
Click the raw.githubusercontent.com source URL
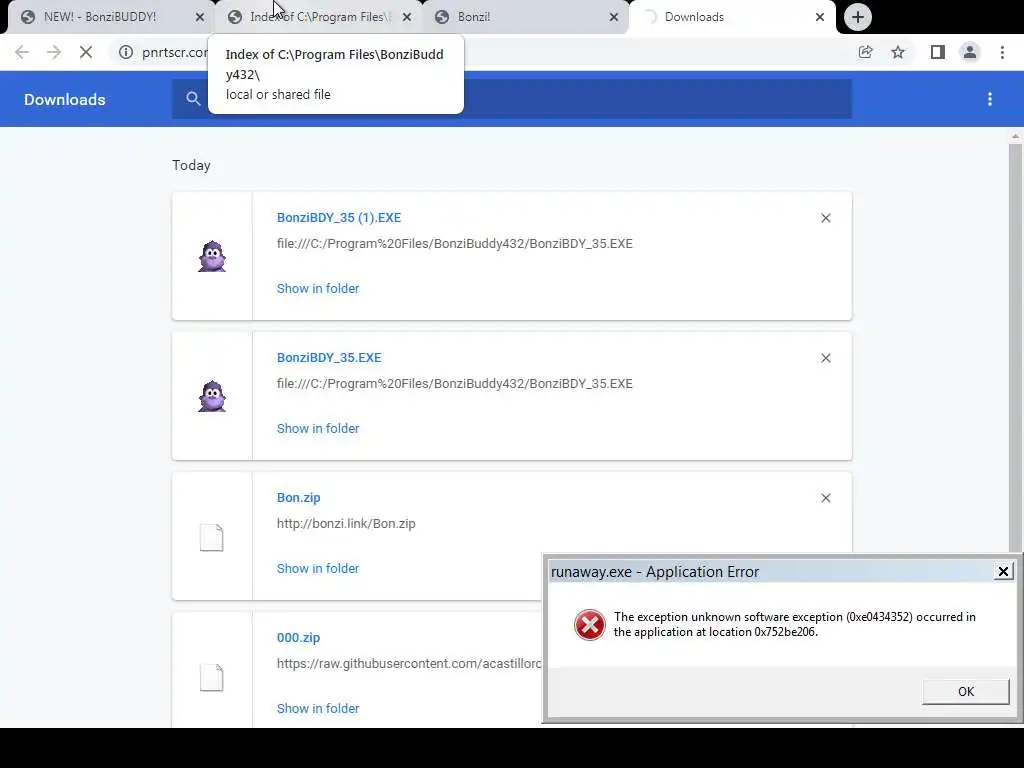pos(409,664)
